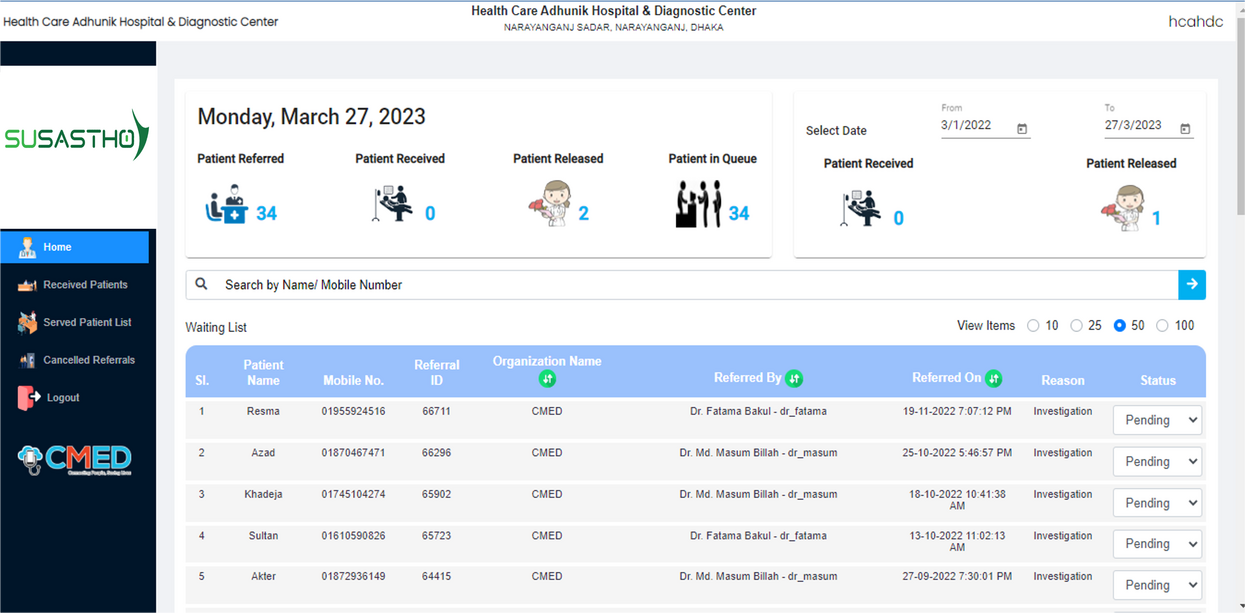The width and height of the screenshot is (1246, 613).
Task: Open status dropdown for Khadeja
Action: 1157,503
